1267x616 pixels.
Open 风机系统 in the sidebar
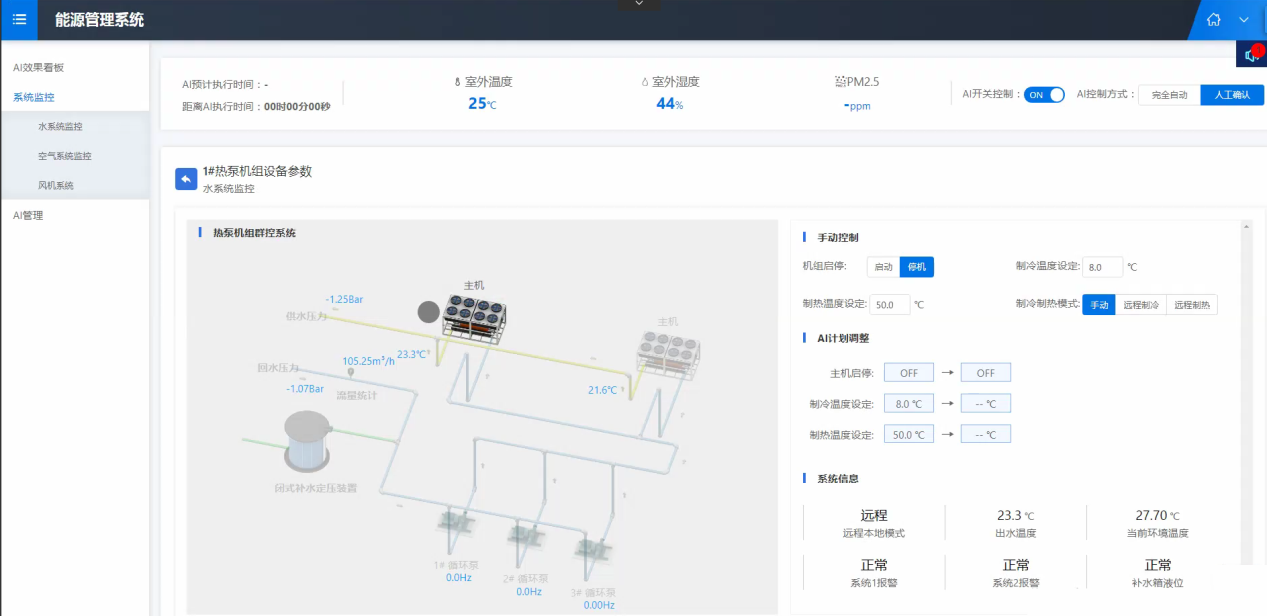pyautogui.click(x=56, y=185)
